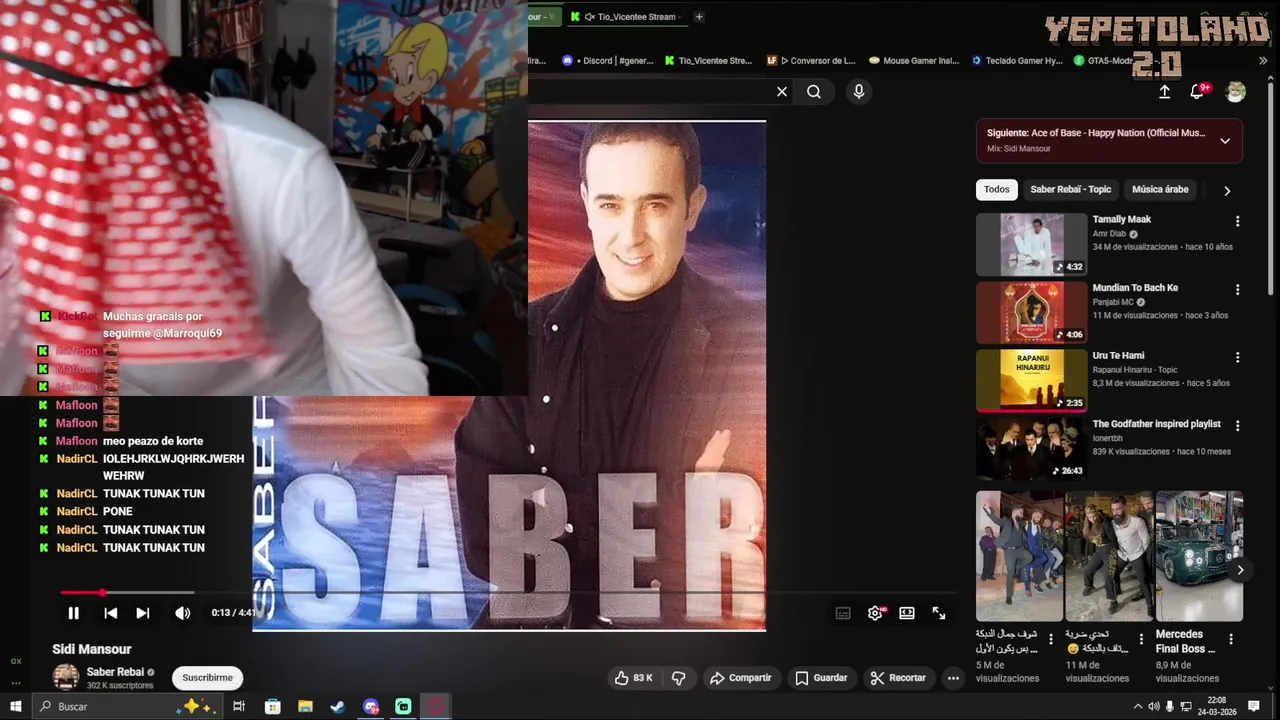Open options for Mundian To Bach Ke
The image size is (1280, 720).
[x=1237, y=289]
